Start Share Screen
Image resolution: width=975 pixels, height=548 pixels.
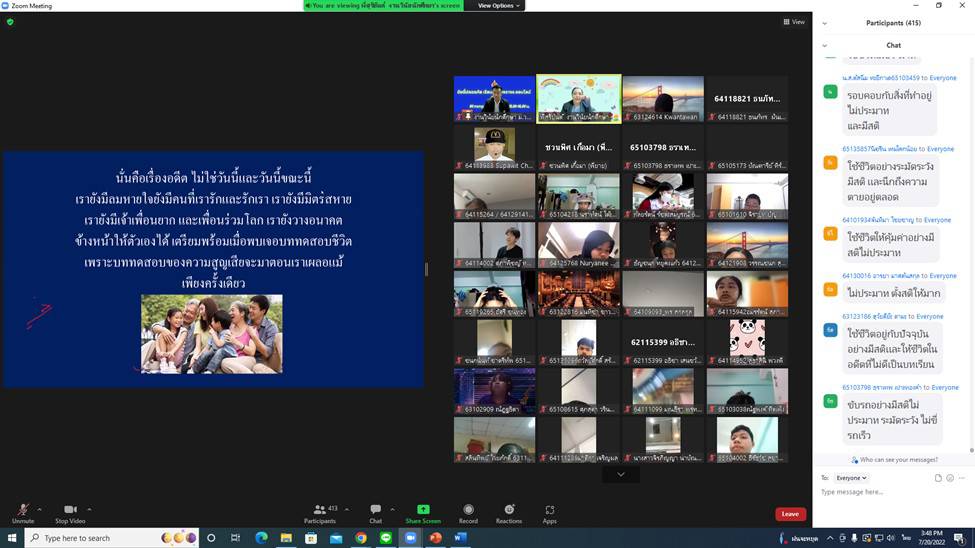[x=423, y=514]
